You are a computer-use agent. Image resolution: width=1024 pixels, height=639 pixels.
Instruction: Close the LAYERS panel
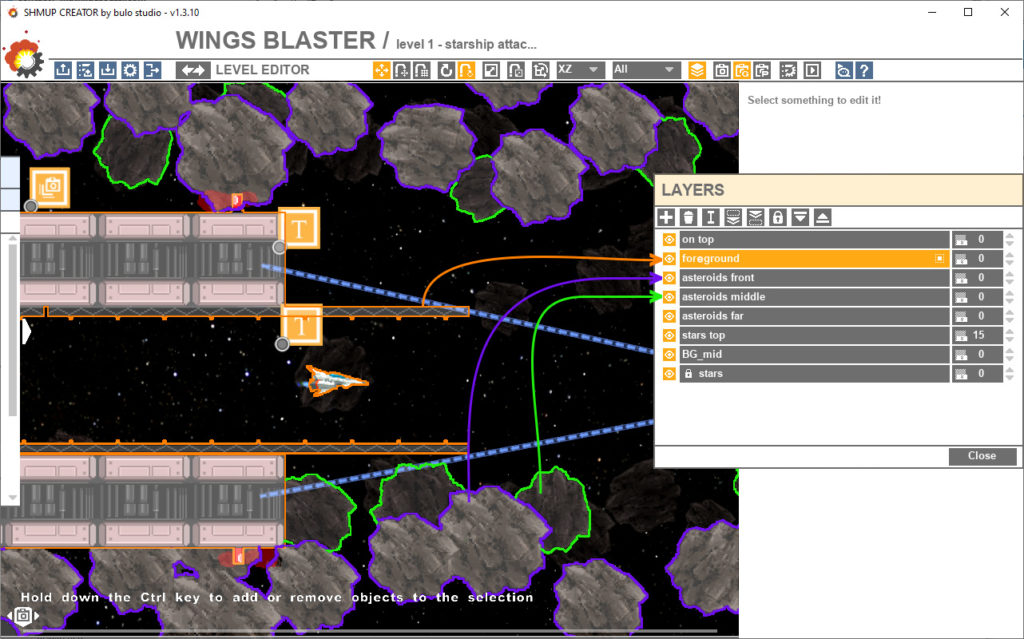982,457
